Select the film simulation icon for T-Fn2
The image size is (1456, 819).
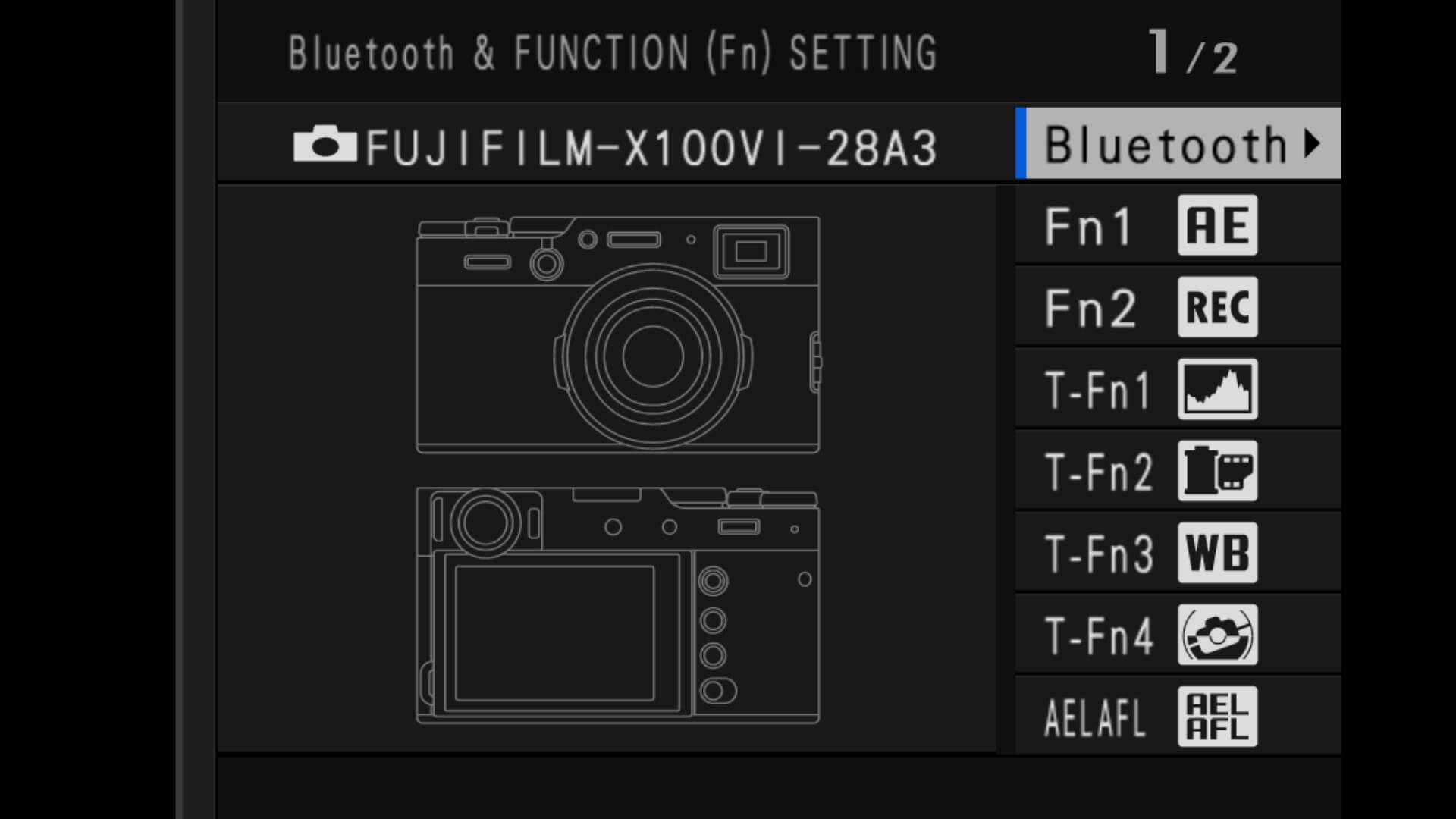pos(1217,471)
